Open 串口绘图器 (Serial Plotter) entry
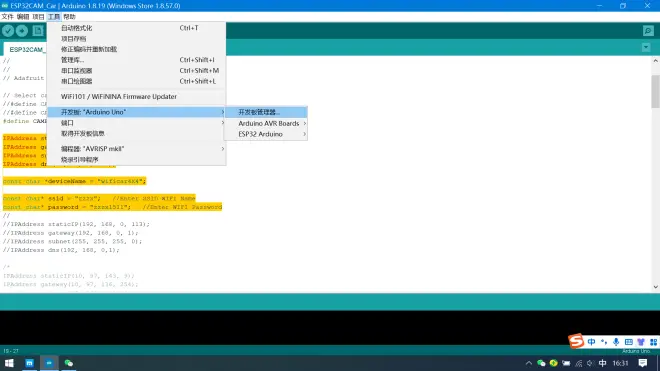Image resolution: width=660 pixels, height=371 pixels. click(x=136, y=81)
